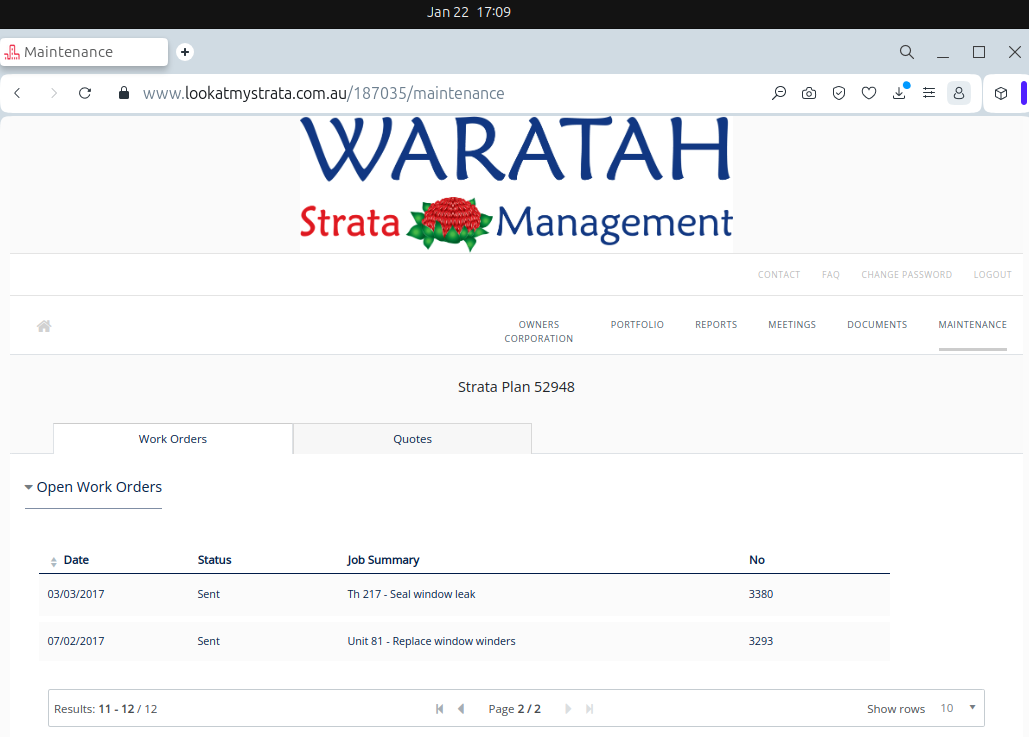
Task: Click the Waratah Strata Management logo
Action: pos(516,184)
